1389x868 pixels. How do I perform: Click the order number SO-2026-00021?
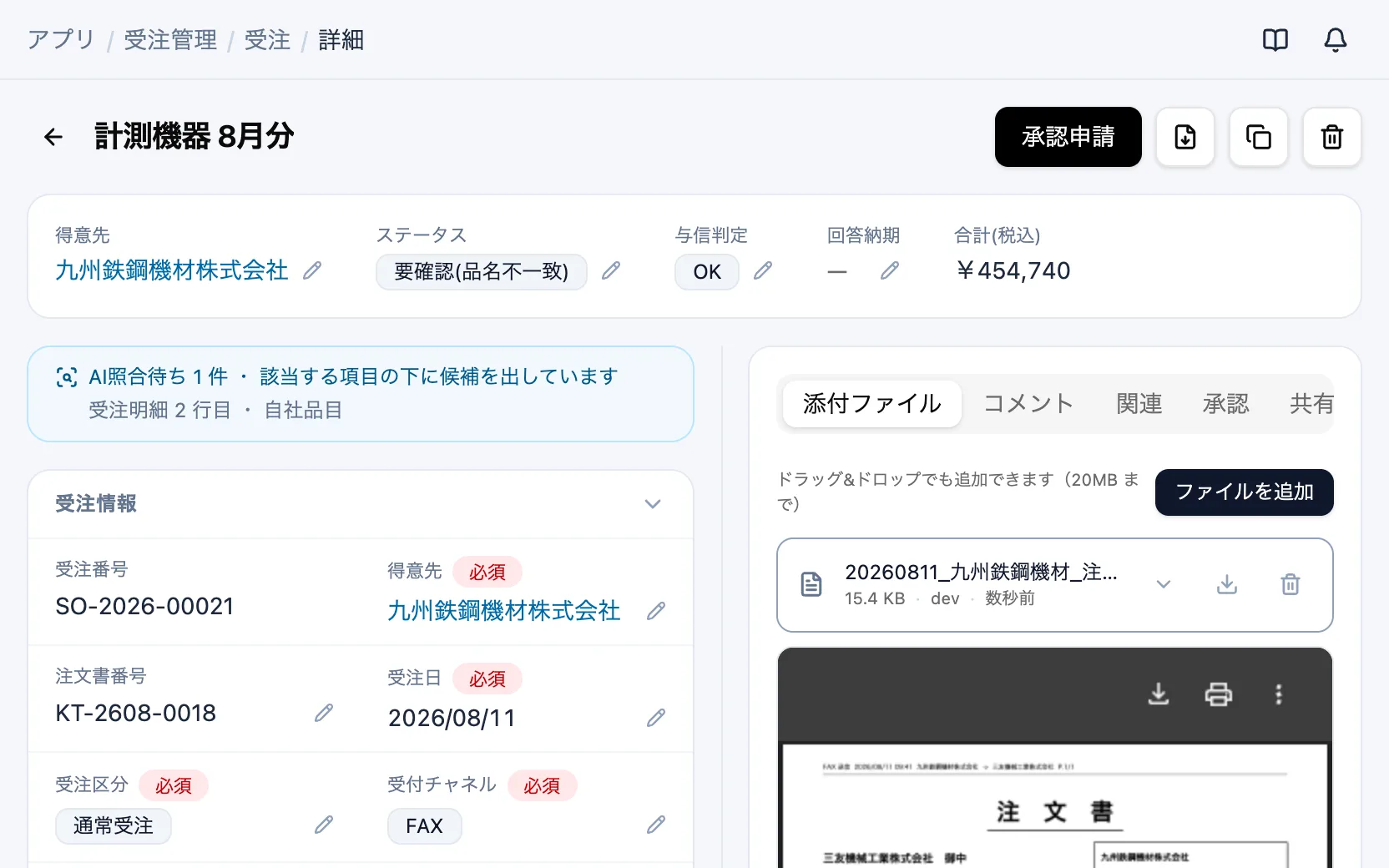(x=144, y=606)
